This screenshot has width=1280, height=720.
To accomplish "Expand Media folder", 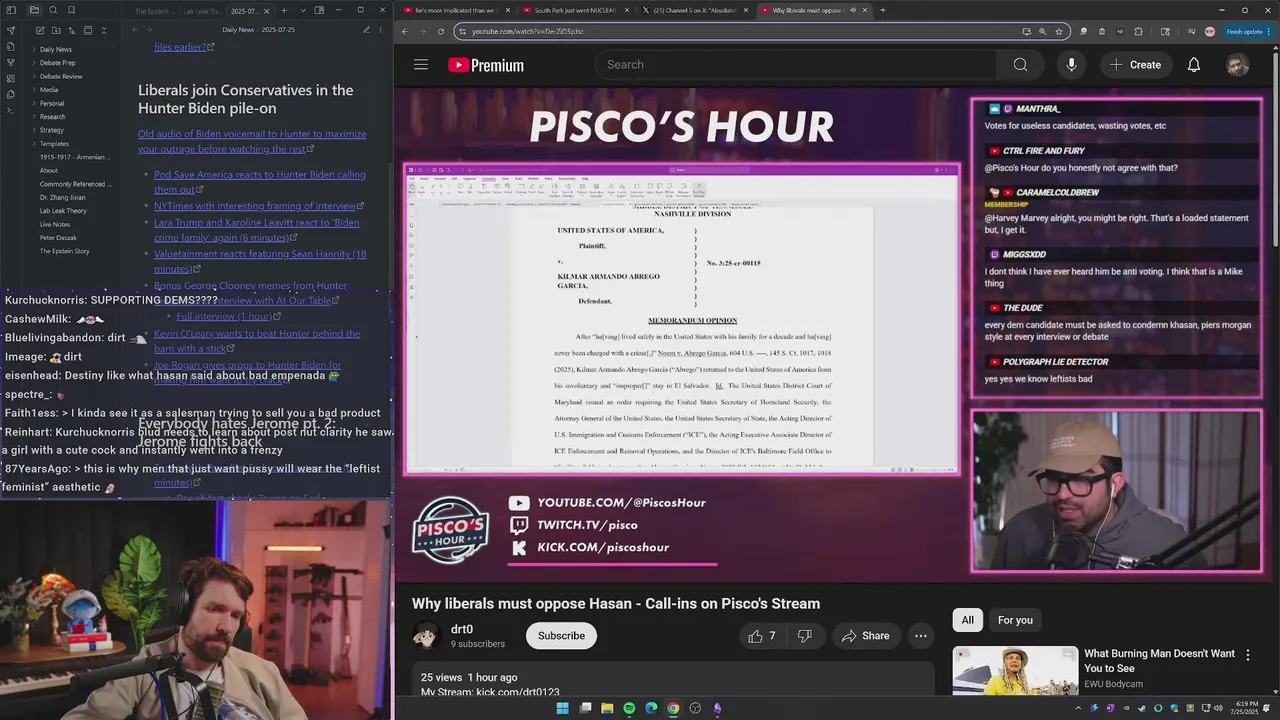I will pos(48,90).
